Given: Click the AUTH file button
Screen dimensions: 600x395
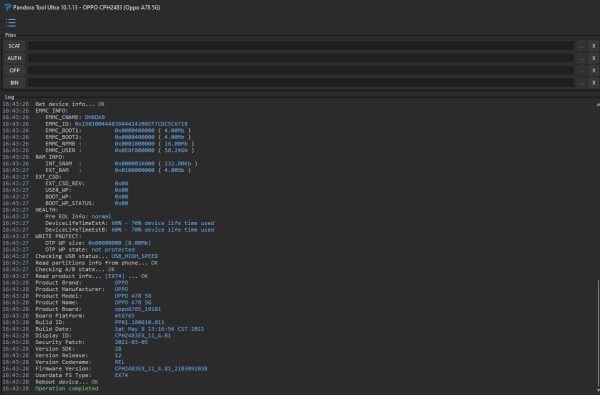Looking at the screenshot, I should point(14,58).
